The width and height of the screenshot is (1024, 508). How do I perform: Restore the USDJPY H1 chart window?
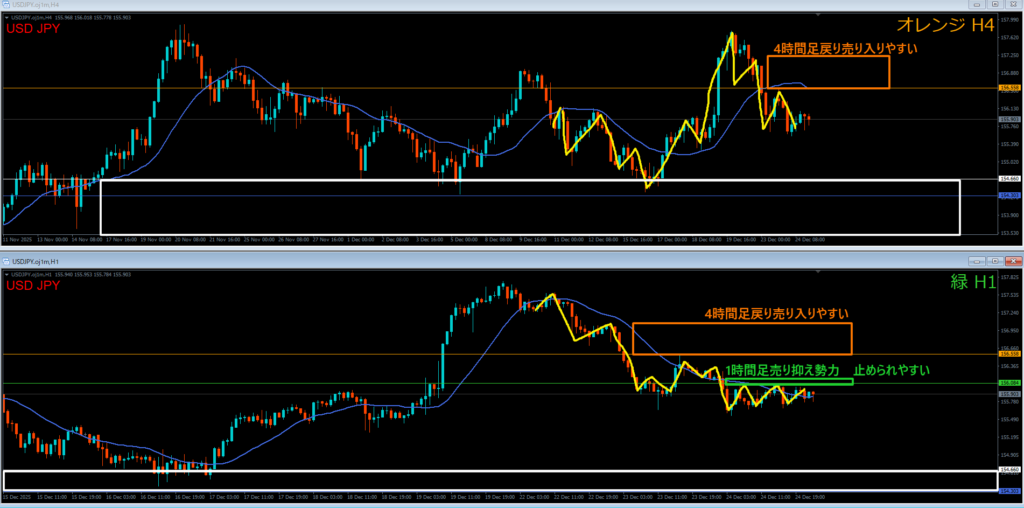click(995, 261)
